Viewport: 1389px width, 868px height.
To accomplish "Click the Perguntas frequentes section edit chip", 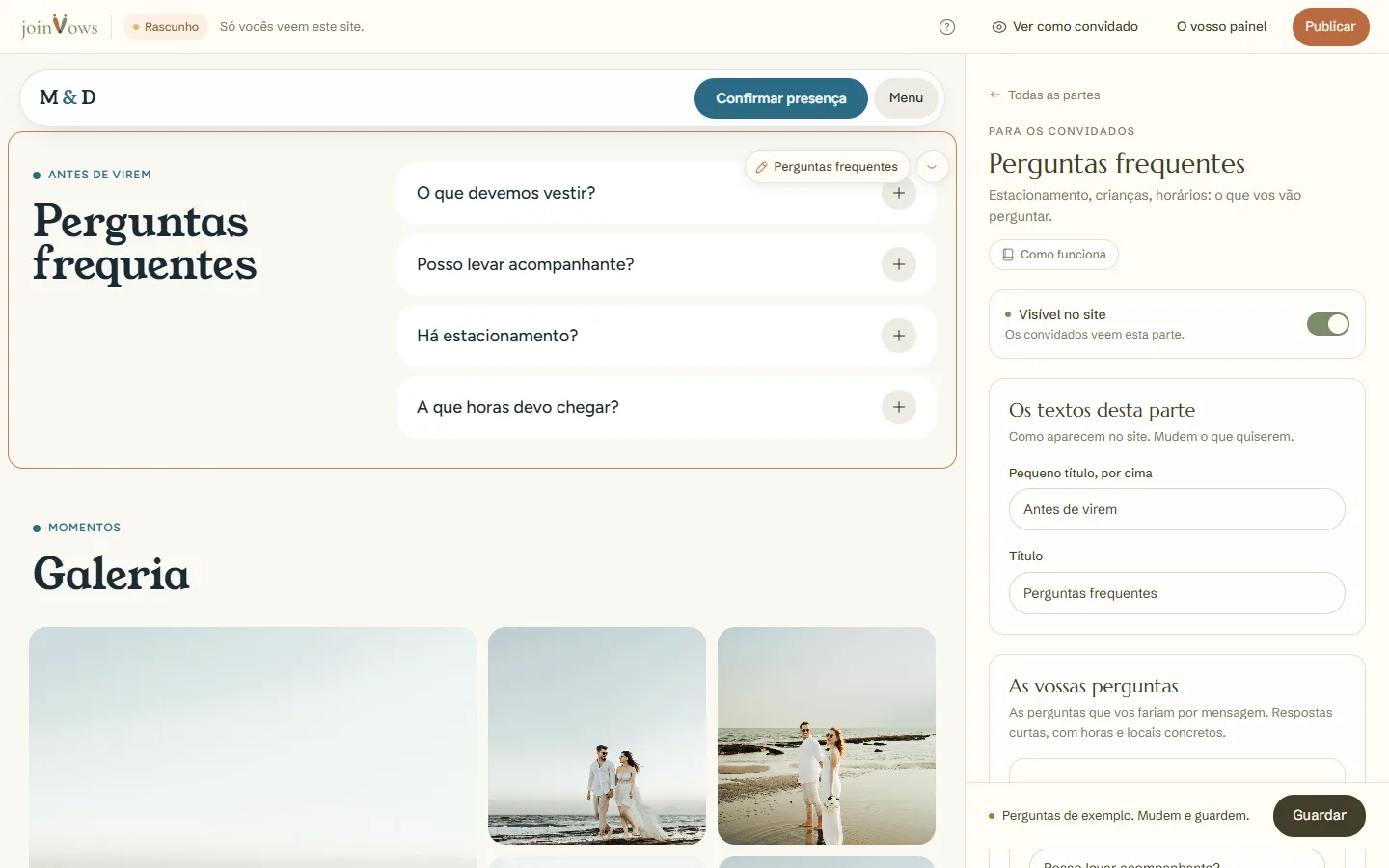I will pyautogui.click(x=828, y=167).
